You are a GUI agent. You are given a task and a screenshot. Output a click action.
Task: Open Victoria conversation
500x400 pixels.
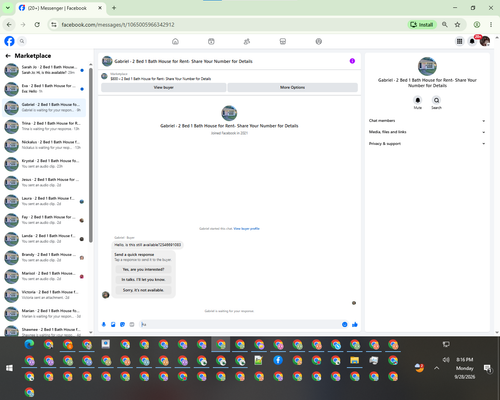point(44,295)
